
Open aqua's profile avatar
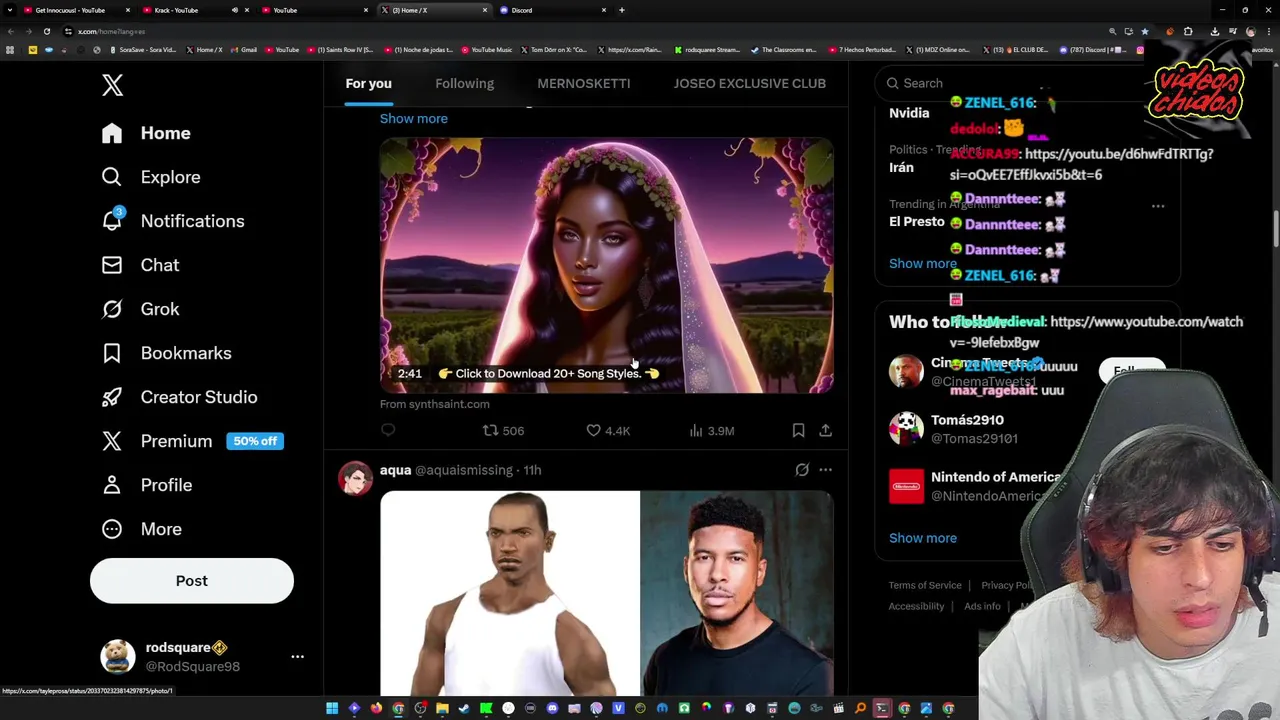(x=355, y=478)
